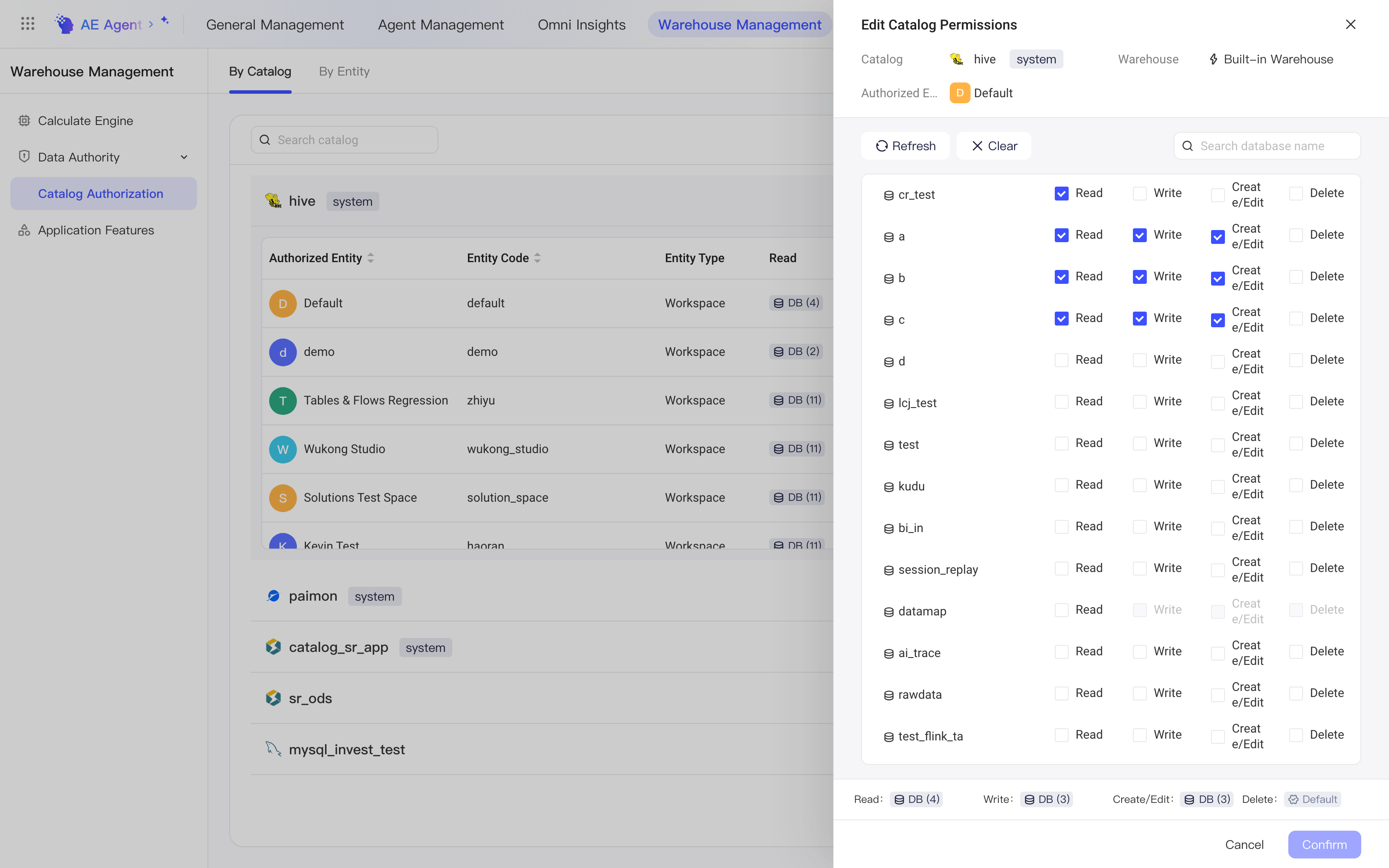The image size is (1389, 868).
Task: Select Catalog Authorization in sidebar
Action: [103, 194]
